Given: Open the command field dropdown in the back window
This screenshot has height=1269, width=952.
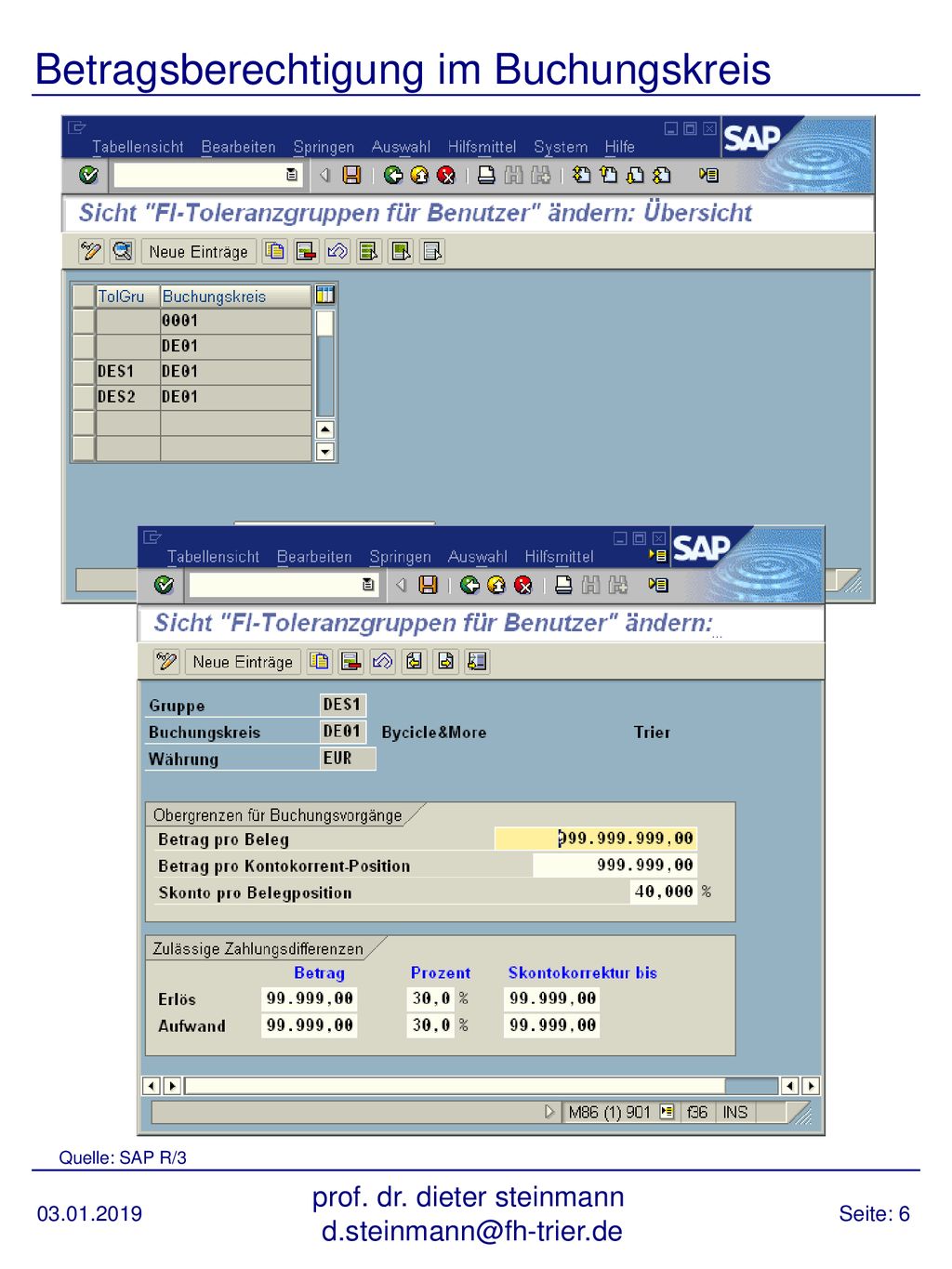Looking at the screenshot, I should point(292,175).
